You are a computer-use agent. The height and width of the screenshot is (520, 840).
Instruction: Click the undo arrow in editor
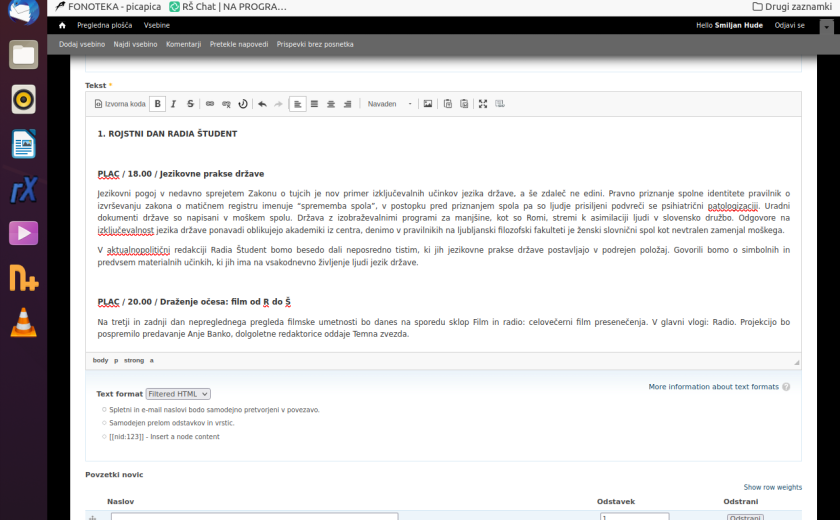point(262,104)
